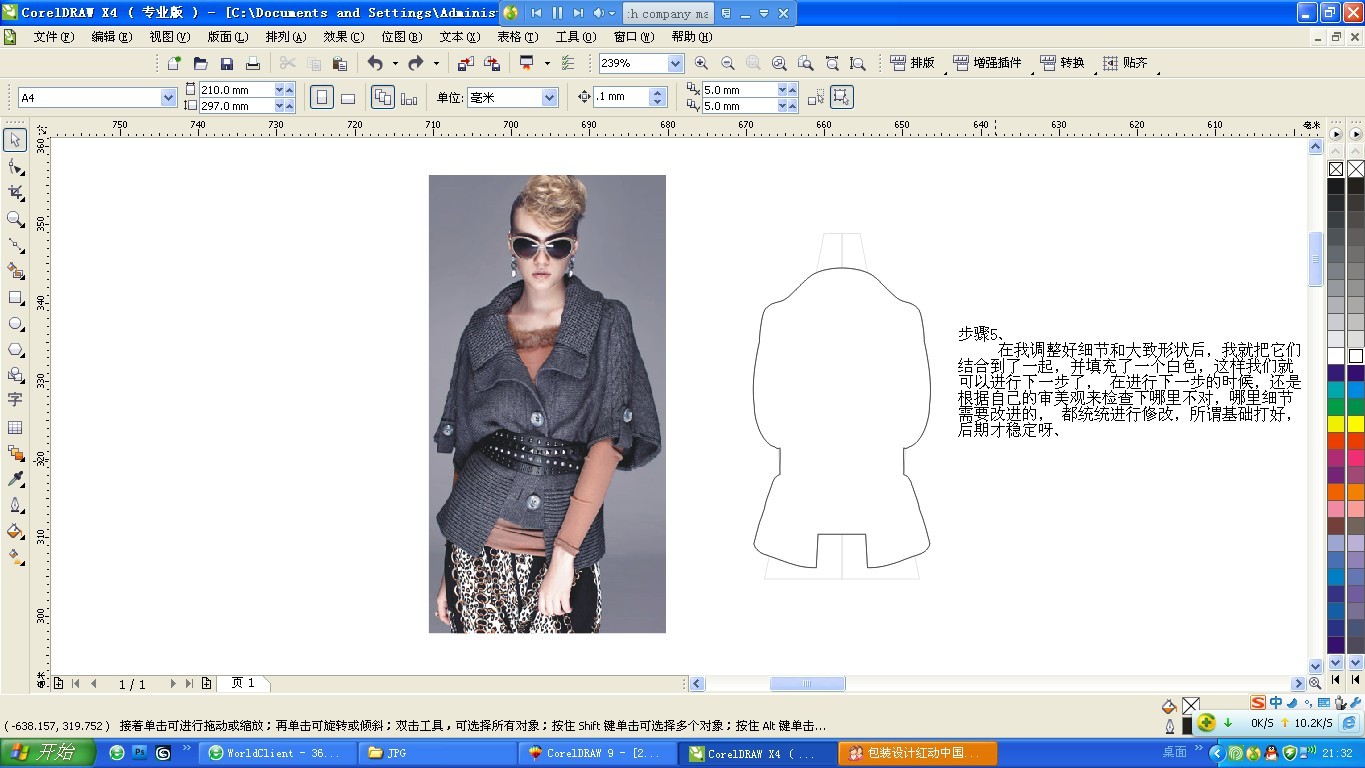Open the 297.0 mm height dropdown
This screenshot has height=768, width=1365.
click(278, 105)
